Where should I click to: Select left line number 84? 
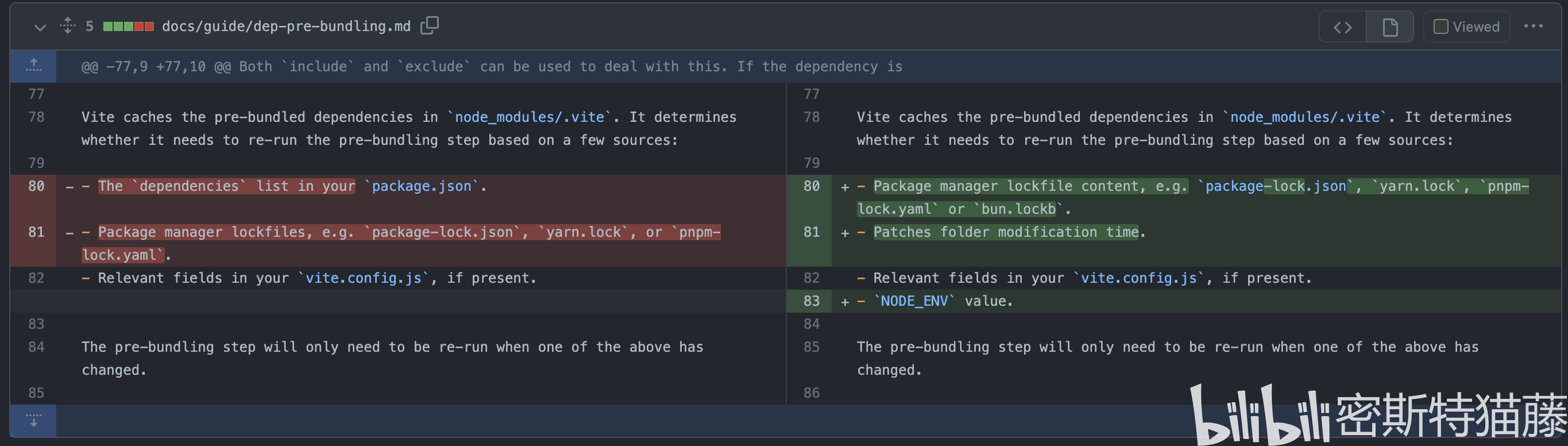click(x=36, y=347)
